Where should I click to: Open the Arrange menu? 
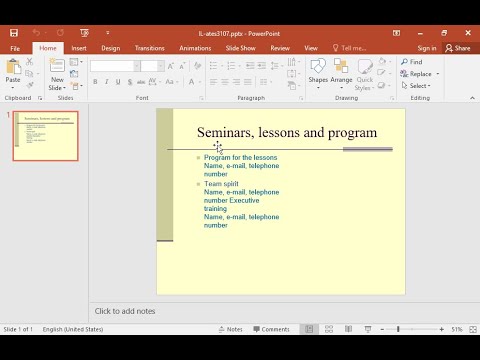click(x=341, y=74)
